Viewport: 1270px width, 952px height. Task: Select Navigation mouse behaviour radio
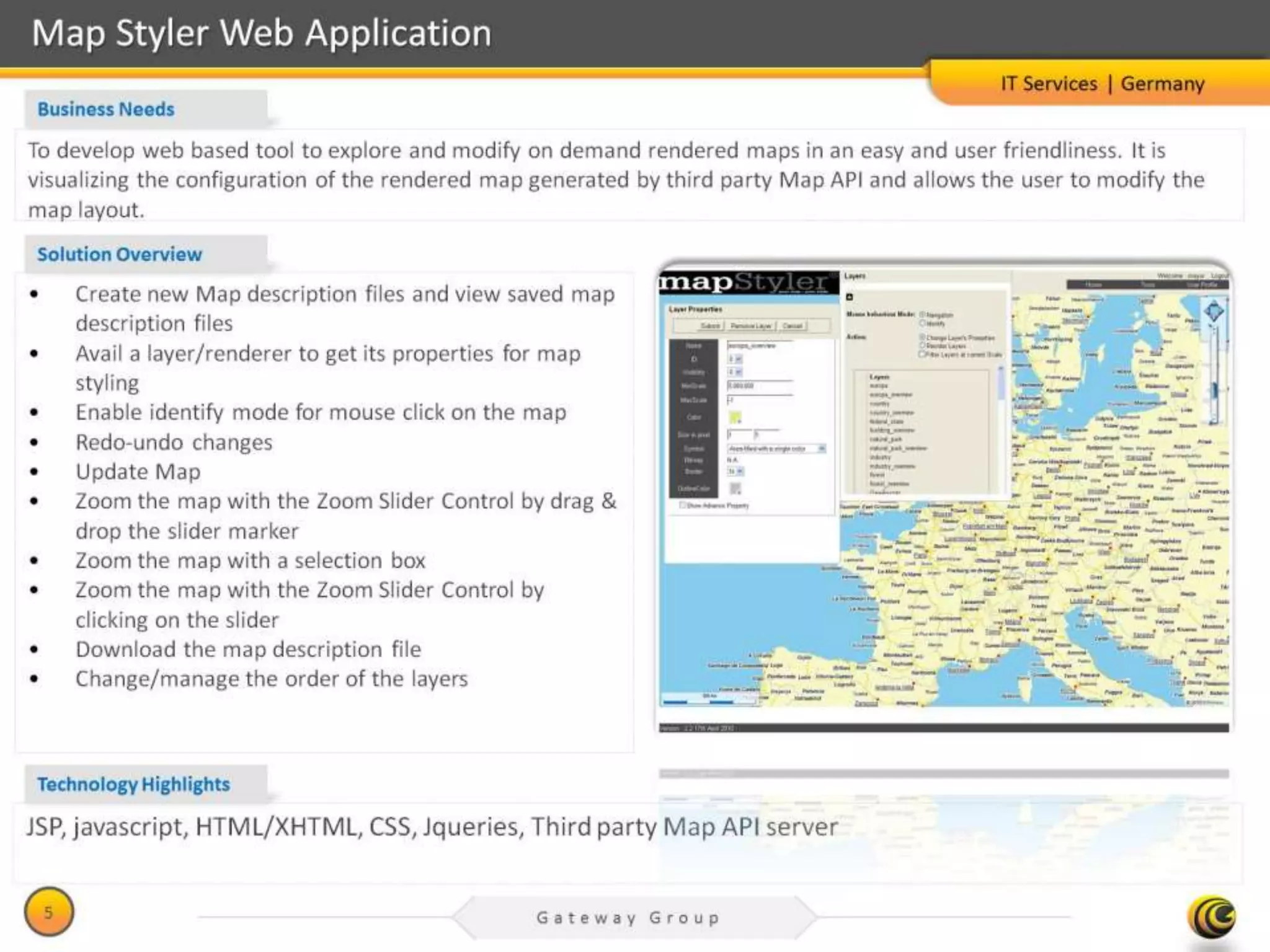(x=922, y=314)
